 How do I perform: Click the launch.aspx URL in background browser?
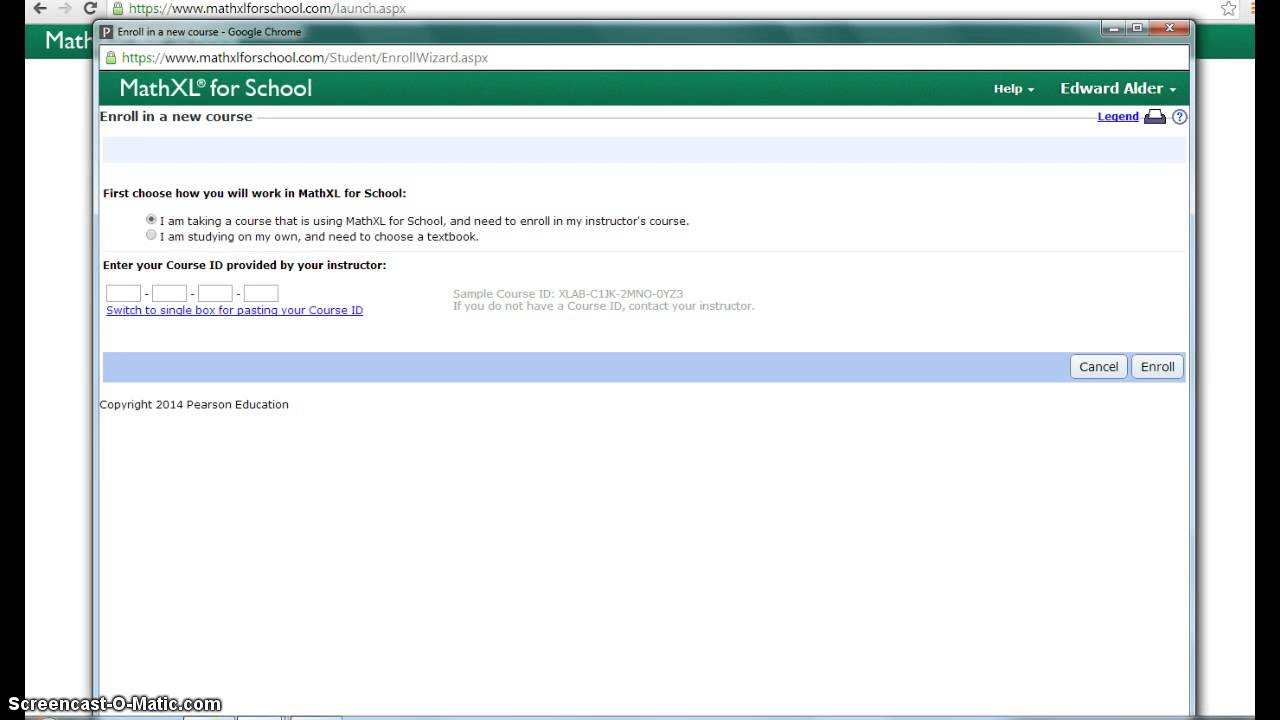click(x=267, y=8)
